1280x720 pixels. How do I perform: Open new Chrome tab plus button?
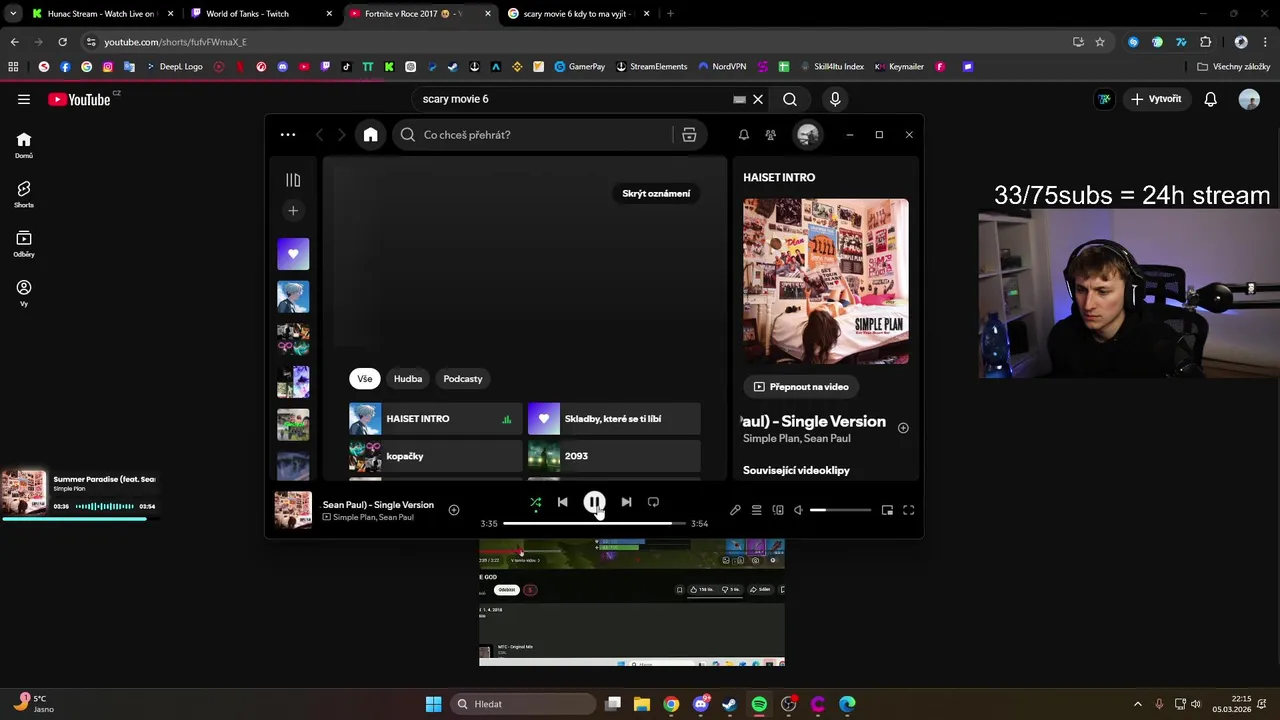pos(670,14)
